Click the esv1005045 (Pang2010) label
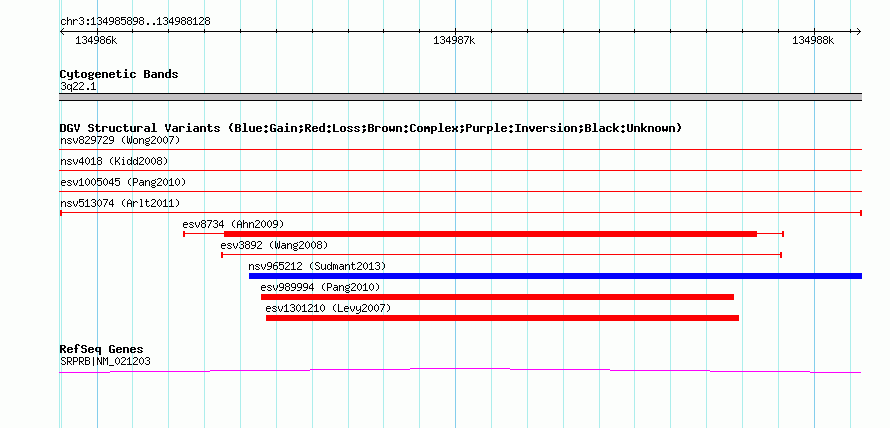The height and width of the screenshot is (428, 890). pos(123,182)
